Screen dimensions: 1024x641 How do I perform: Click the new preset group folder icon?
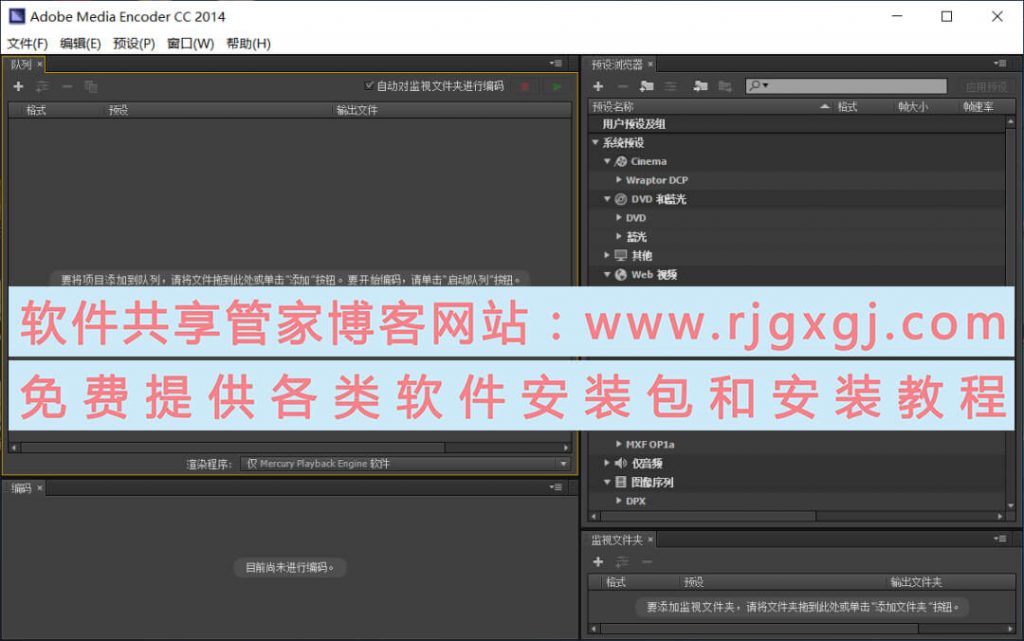pyautogui.click(x=647, y=86)
